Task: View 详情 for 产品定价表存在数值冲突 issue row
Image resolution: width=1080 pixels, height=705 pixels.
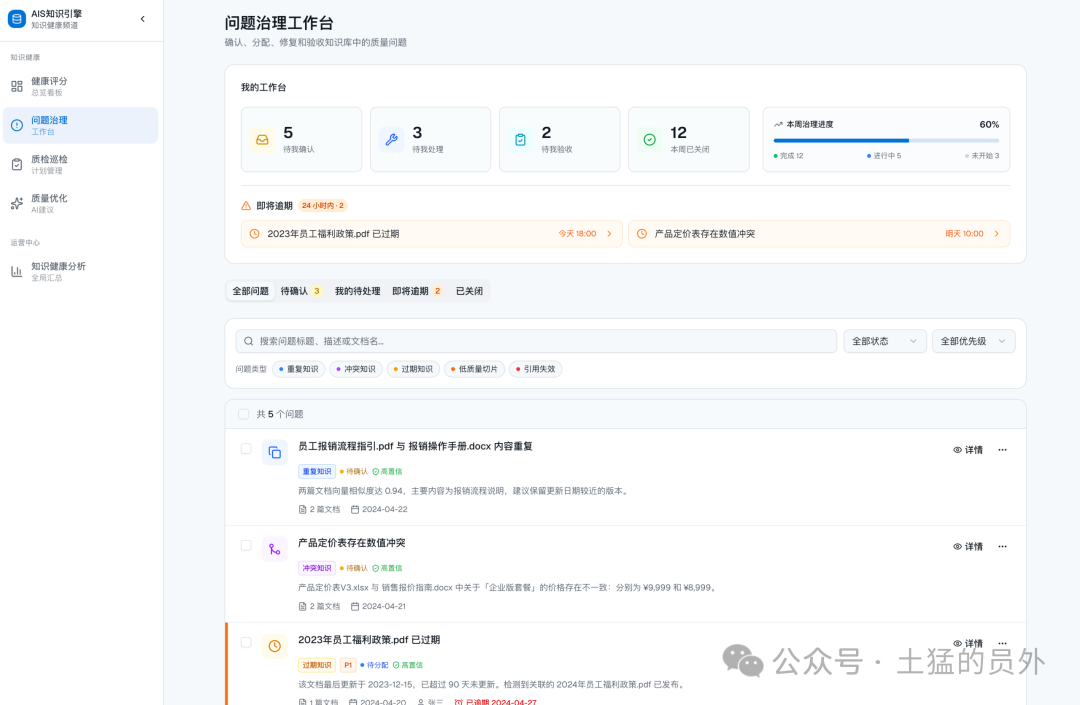Action: [x=968, y=547]
